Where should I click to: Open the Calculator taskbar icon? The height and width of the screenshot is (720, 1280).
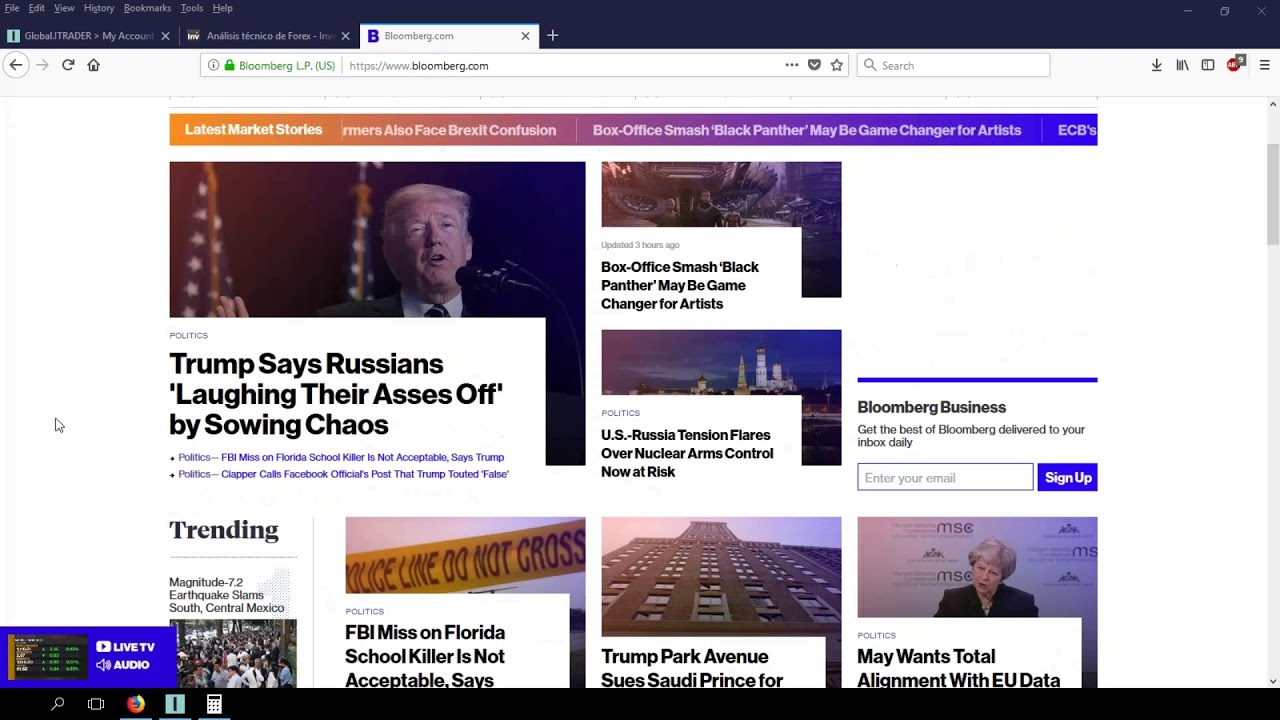click(x=214, y=704)
